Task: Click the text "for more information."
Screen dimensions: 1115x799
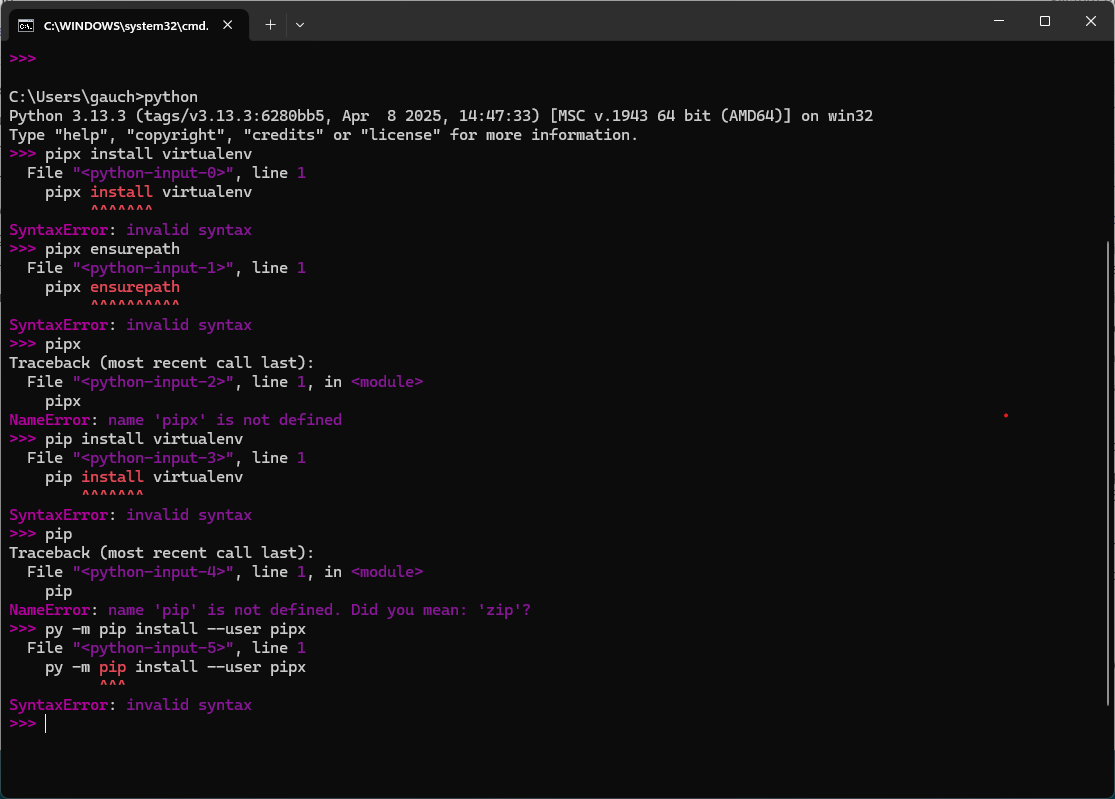Action: pos(544,135)
